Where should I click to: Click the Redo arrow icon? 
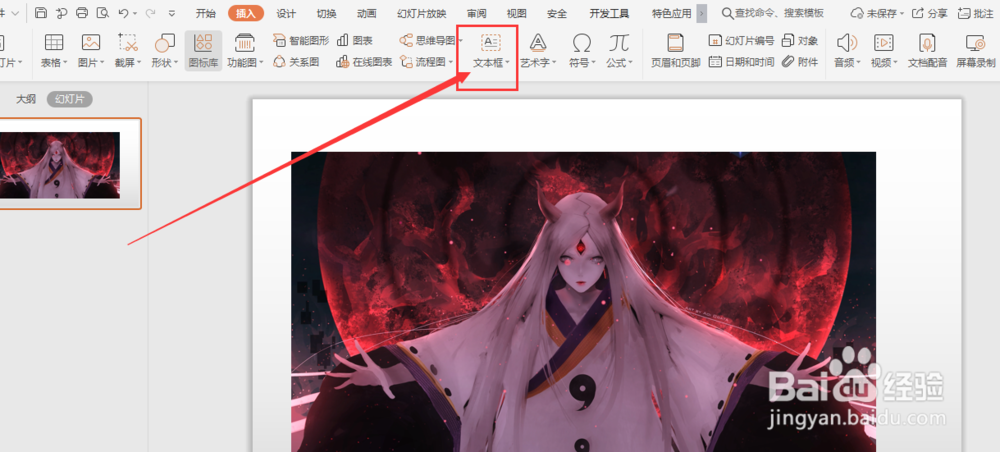pos(151,13)
